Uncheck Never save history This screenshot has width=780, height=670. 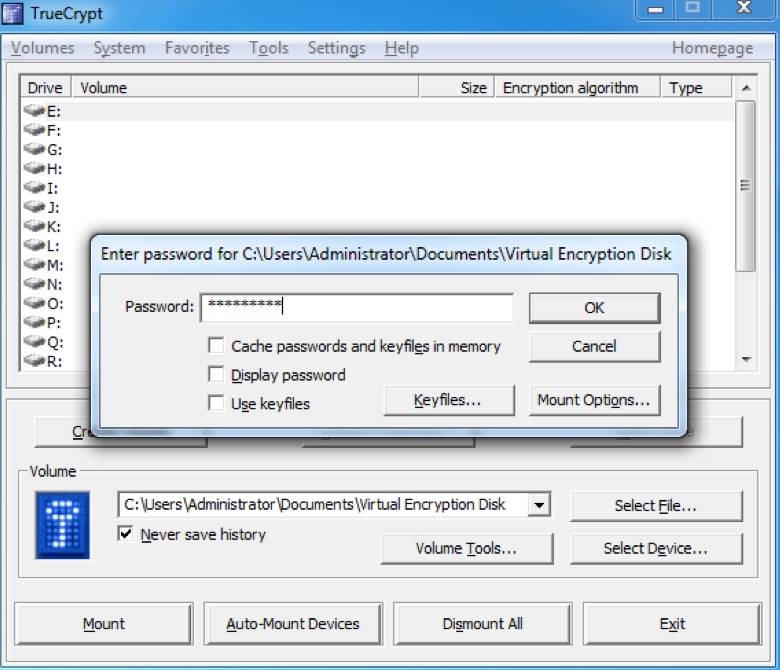[x=125, y=534]
